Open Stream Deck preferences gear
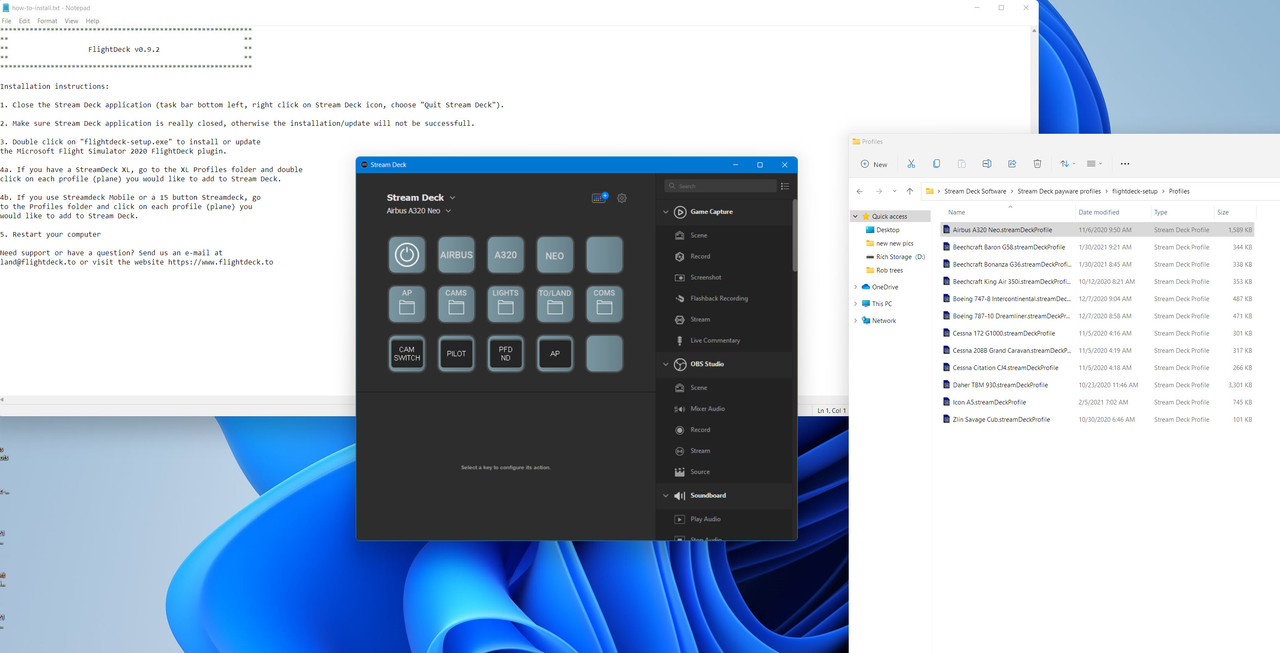This screenshot has height=653, width=1280. click(x=622, y=198)
